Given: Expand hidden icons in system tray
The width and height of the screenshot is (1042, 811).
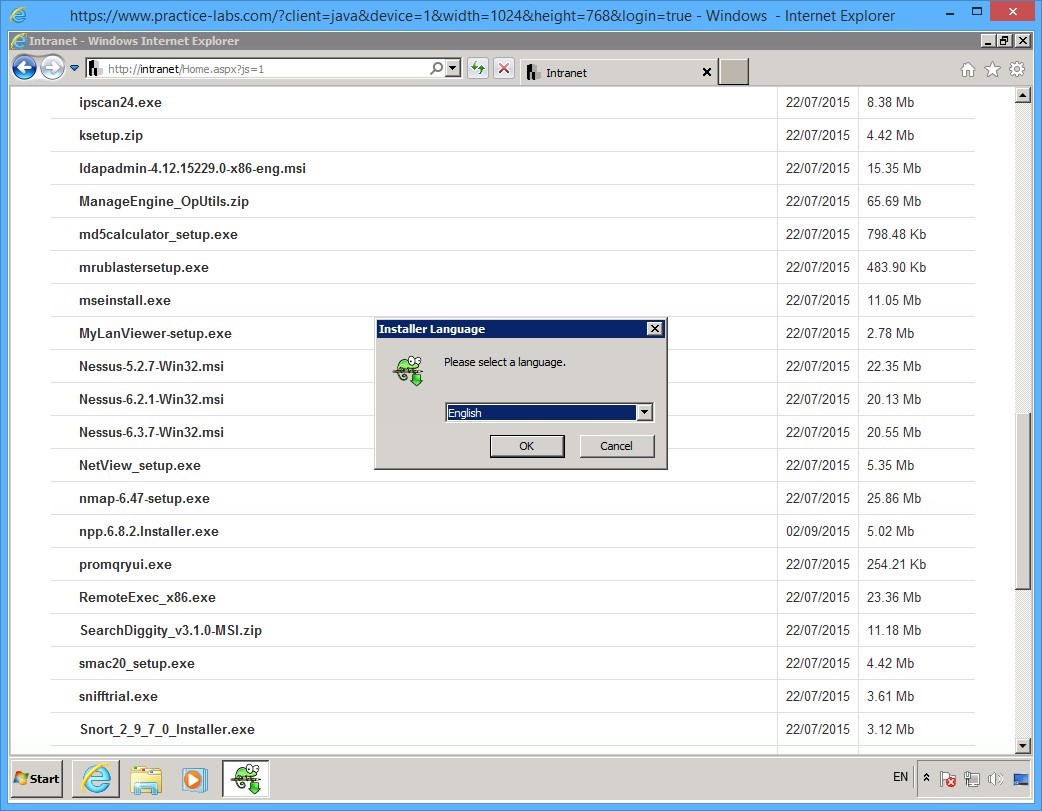Looking at the screenshot, I should [x=926, y=778].
